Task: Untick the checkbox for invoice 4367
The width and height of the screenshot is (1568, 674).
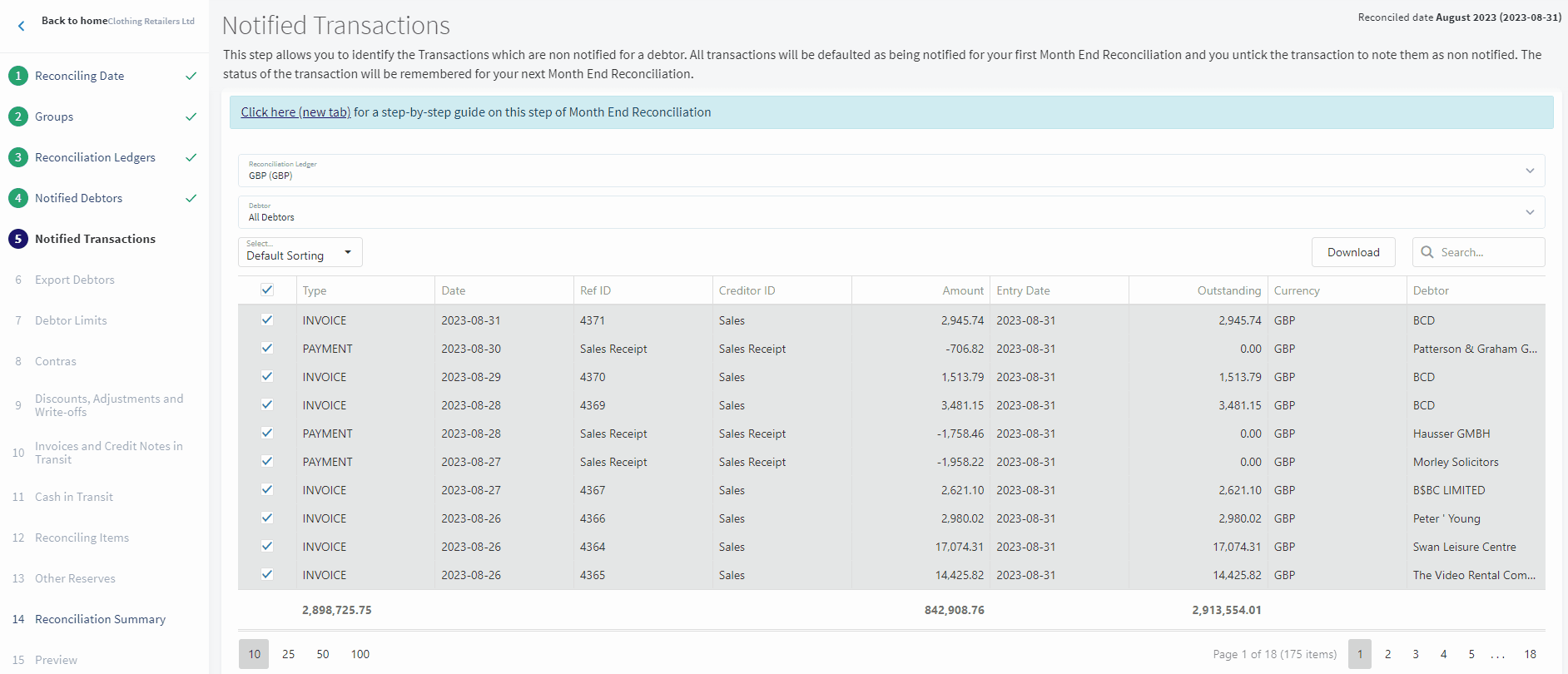Action: point(267,489)
